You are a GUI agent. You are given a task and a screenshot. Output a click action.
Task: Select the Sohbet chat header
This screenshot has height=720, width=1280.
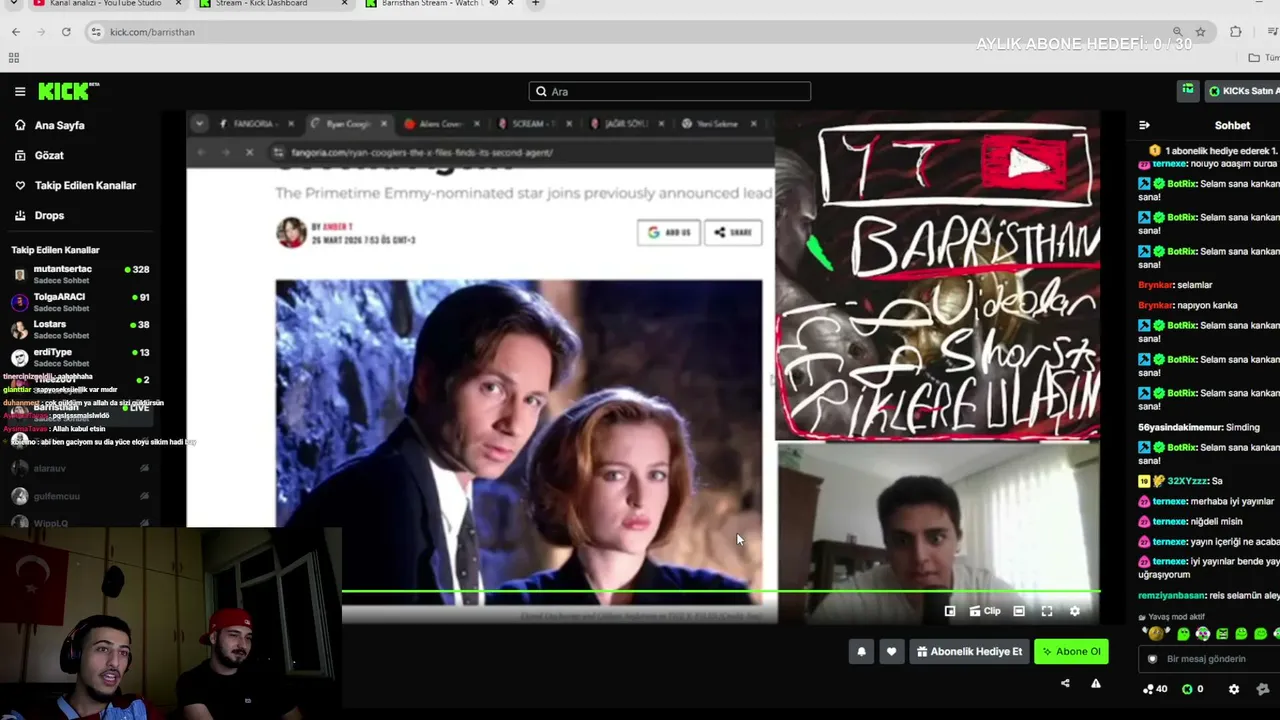(x=1232, y=125)
